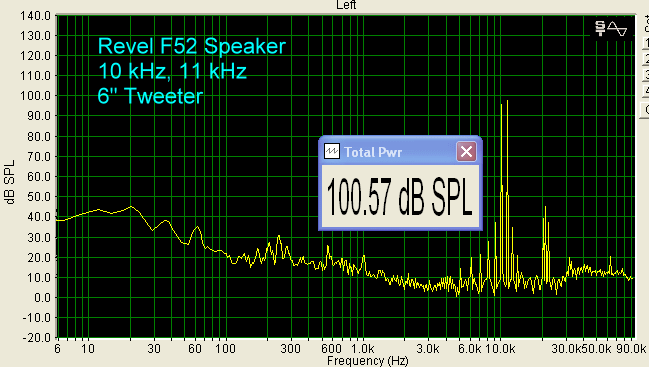Click the 6" Tweeter annotation line

click(150, 96)
